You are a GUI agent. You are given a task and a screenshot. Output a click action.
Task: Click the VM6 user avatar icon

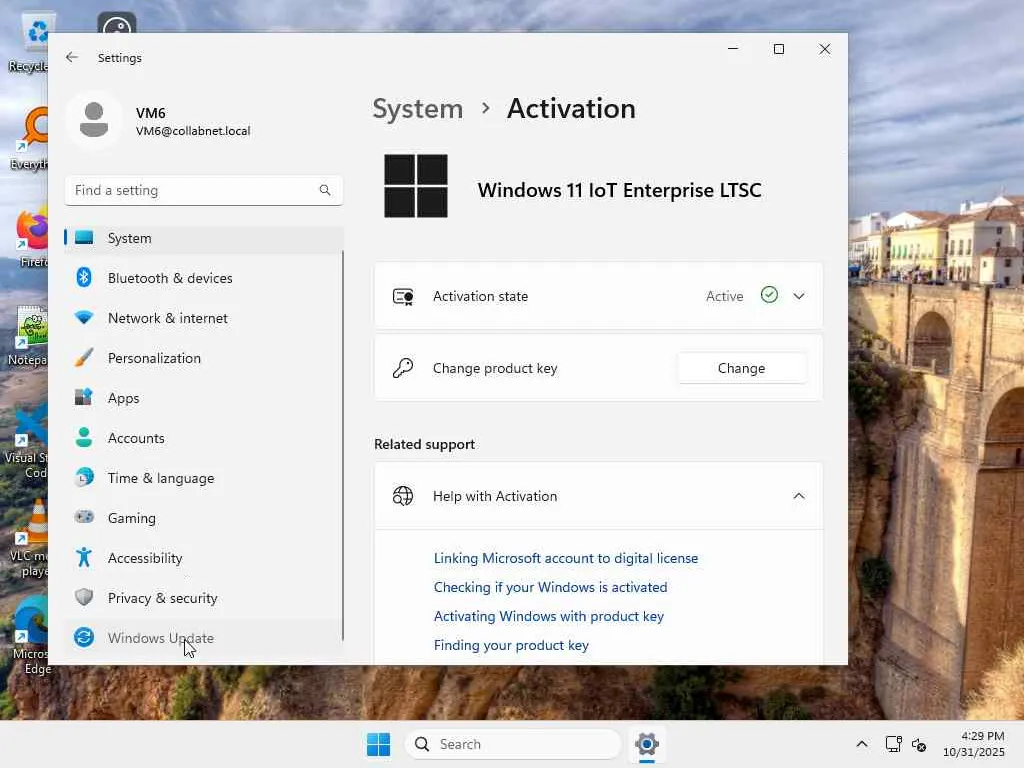point(94,120)
